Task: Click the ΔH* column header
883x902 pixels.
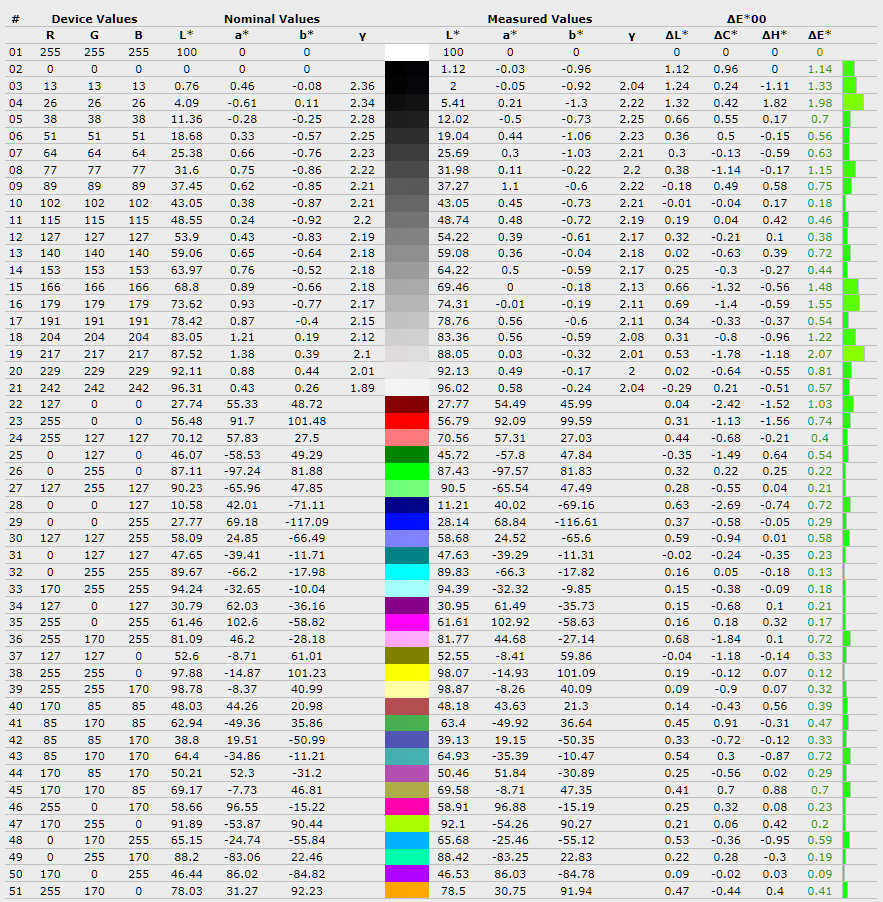Action: pyautogui.click(x=774, y=35)
